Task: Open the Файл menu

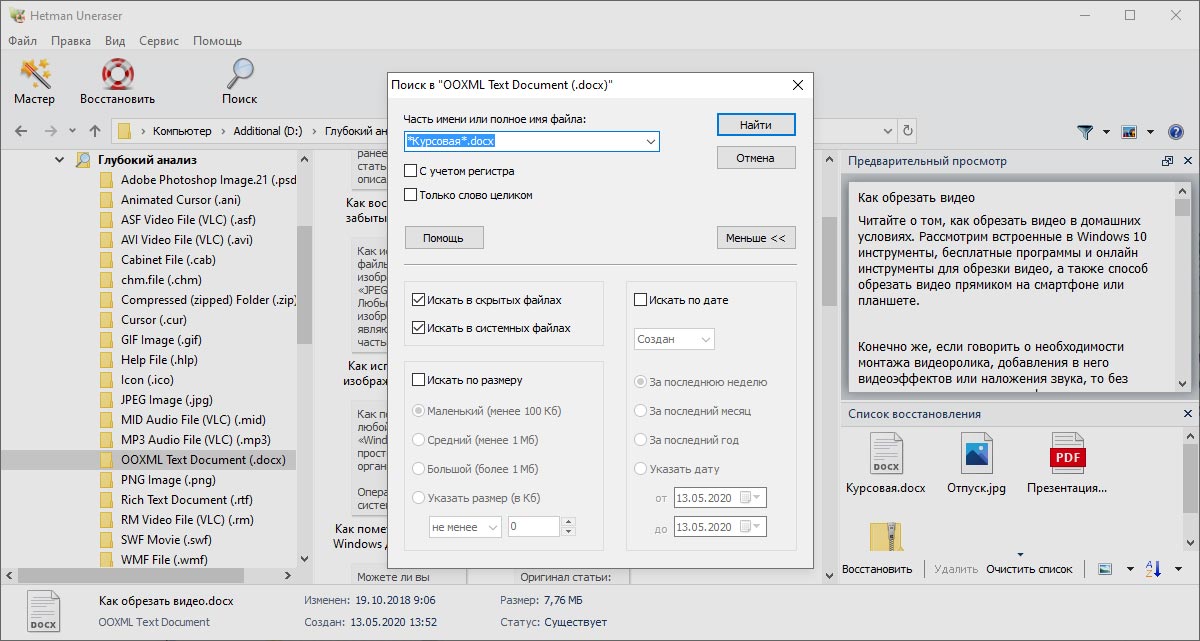Action: [22, 41]
